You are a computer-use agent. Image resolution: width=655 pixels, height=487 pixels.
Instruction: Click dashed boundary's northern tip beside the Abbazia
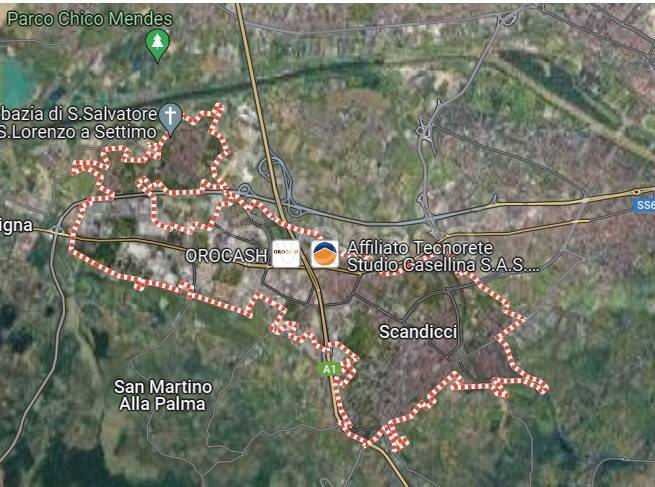218,108
